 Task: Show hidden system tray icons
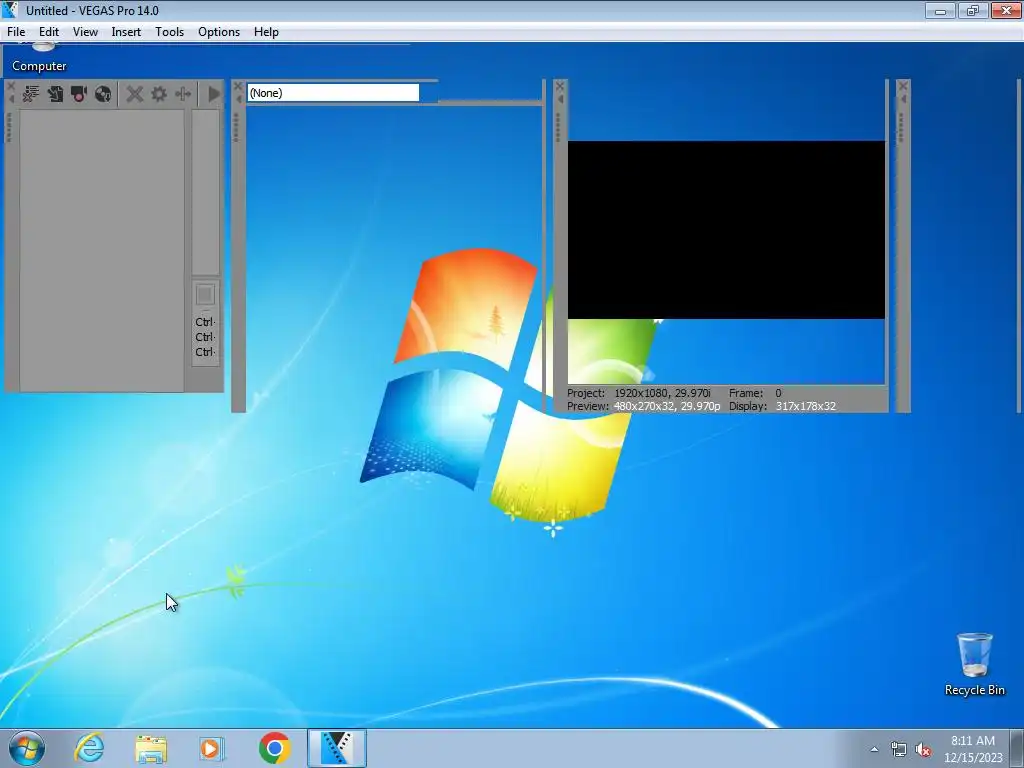(874, 749)
